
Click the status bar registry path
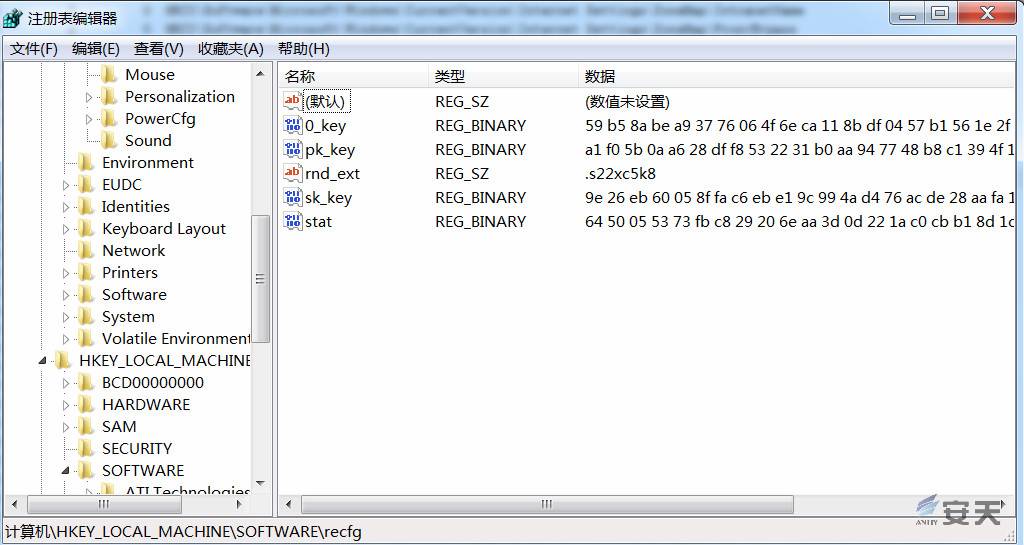click(183, 532)
